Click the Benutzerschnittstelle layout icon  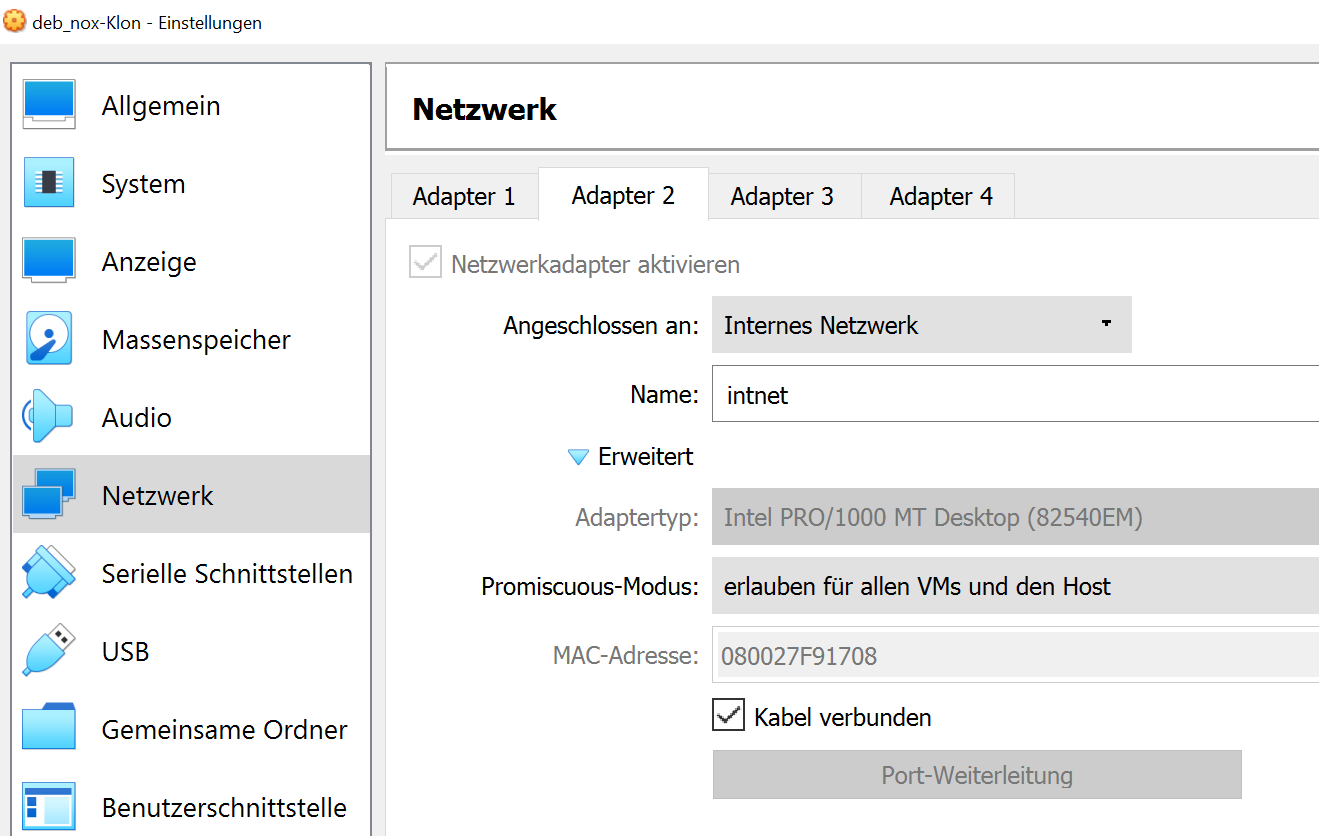coord(49,807)
